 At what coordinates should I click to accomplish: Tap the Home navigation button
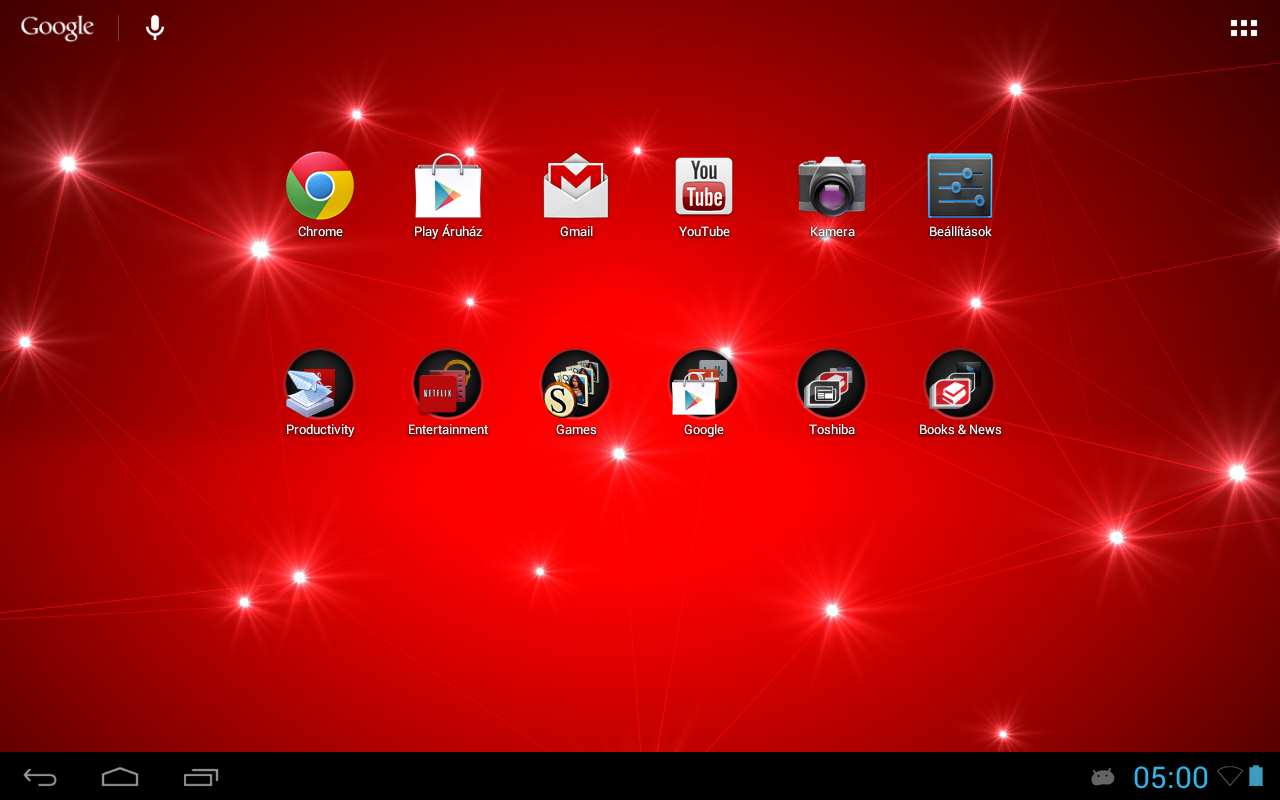(120, 777)
